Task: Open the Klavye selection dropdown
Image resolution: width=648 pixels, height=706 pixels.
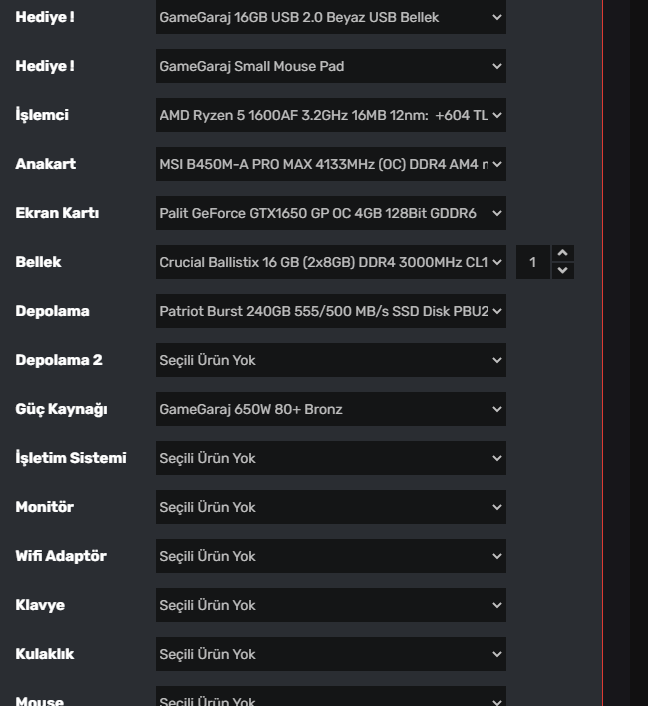Action: pos(330,605)
